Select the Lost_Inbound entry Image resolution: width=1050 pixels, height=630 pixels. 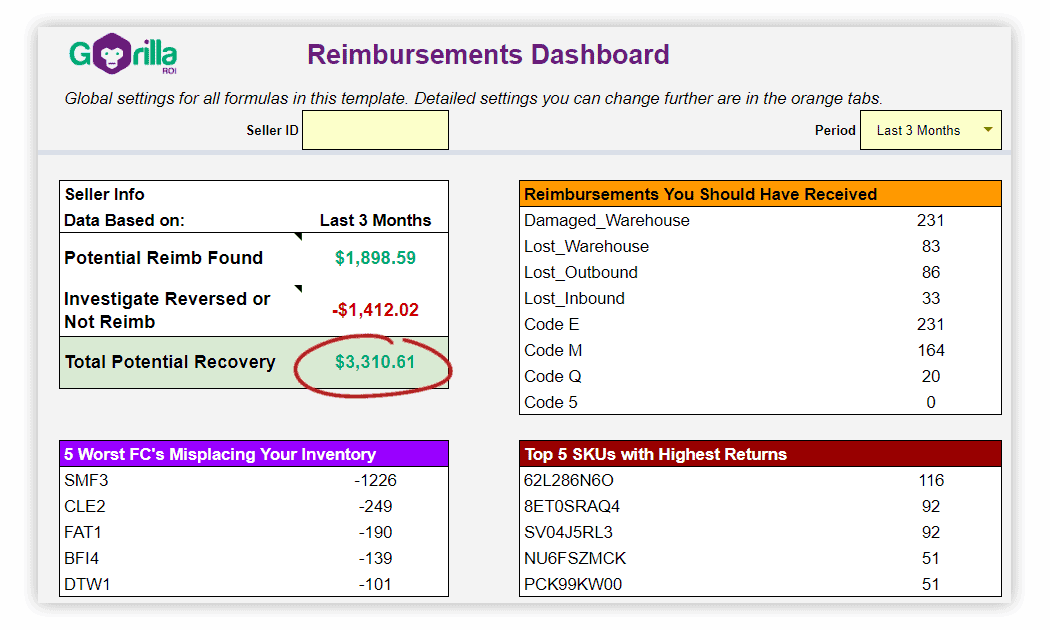(x=573, y=298)
